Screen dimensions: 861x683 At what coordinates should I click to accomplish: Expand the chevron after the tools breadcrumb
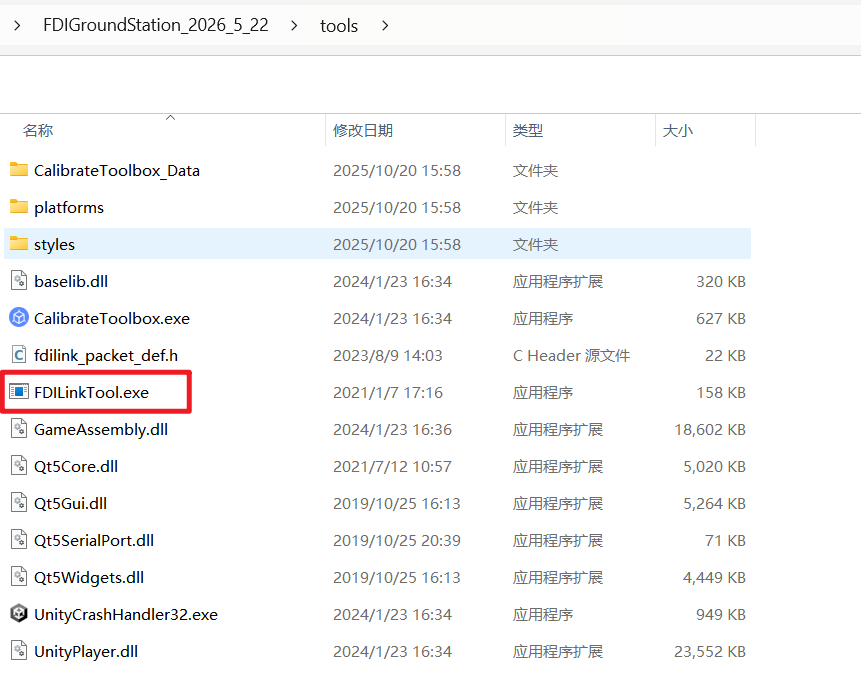[385, 25]
